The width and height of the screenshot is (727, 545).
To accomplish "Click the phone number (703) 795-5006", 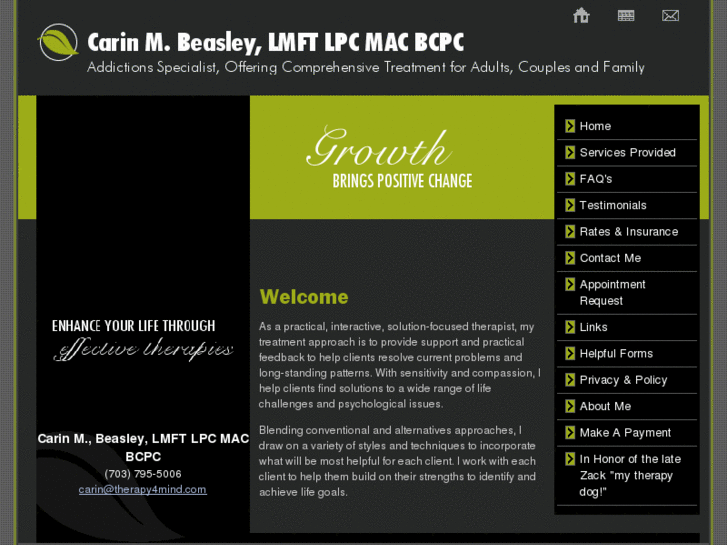I will click(x=143, y=474).
